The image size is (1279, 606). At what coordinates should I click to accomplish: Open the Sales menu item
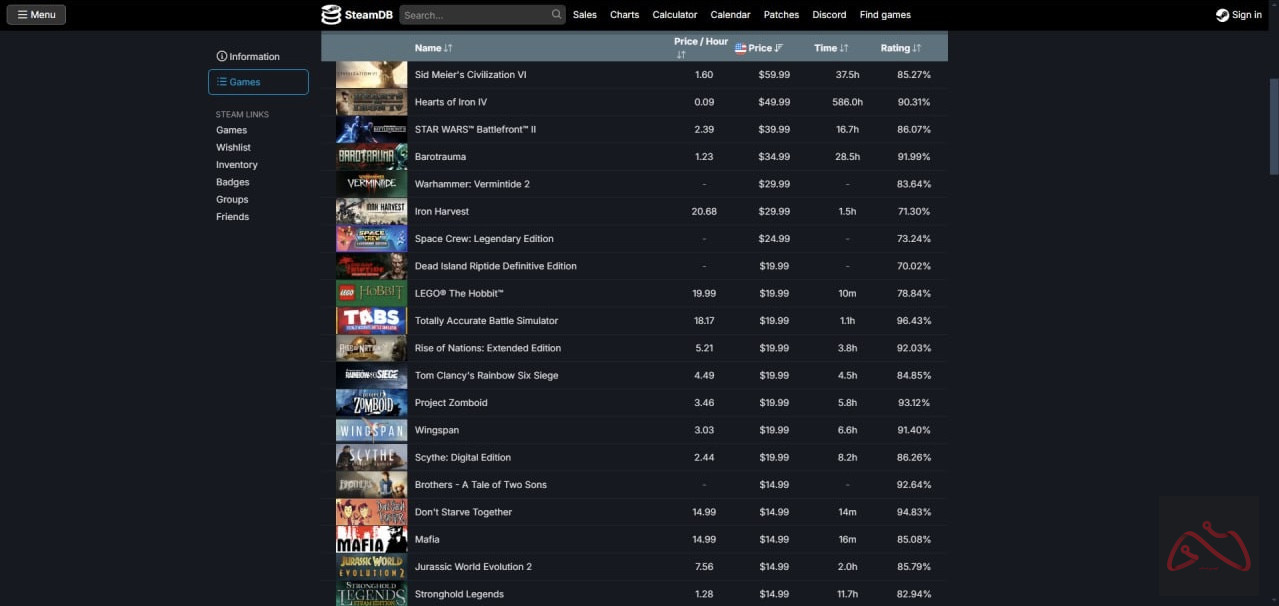(585, 15)
